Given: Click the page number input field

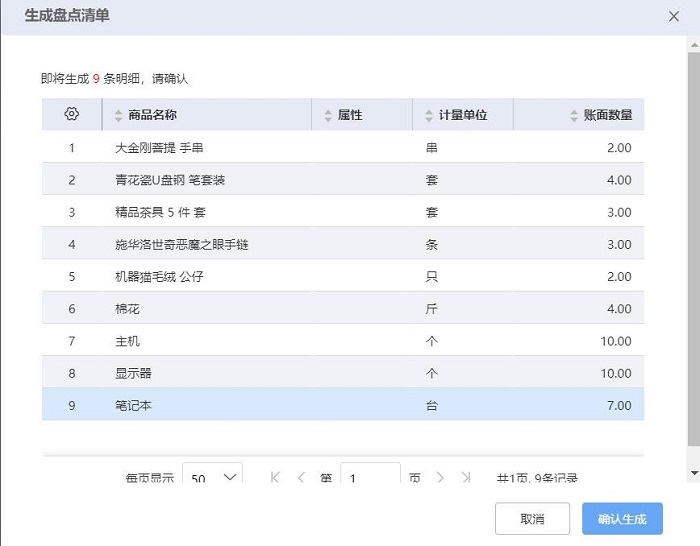Looking at the screenshot, I should [x=370, y=473].
